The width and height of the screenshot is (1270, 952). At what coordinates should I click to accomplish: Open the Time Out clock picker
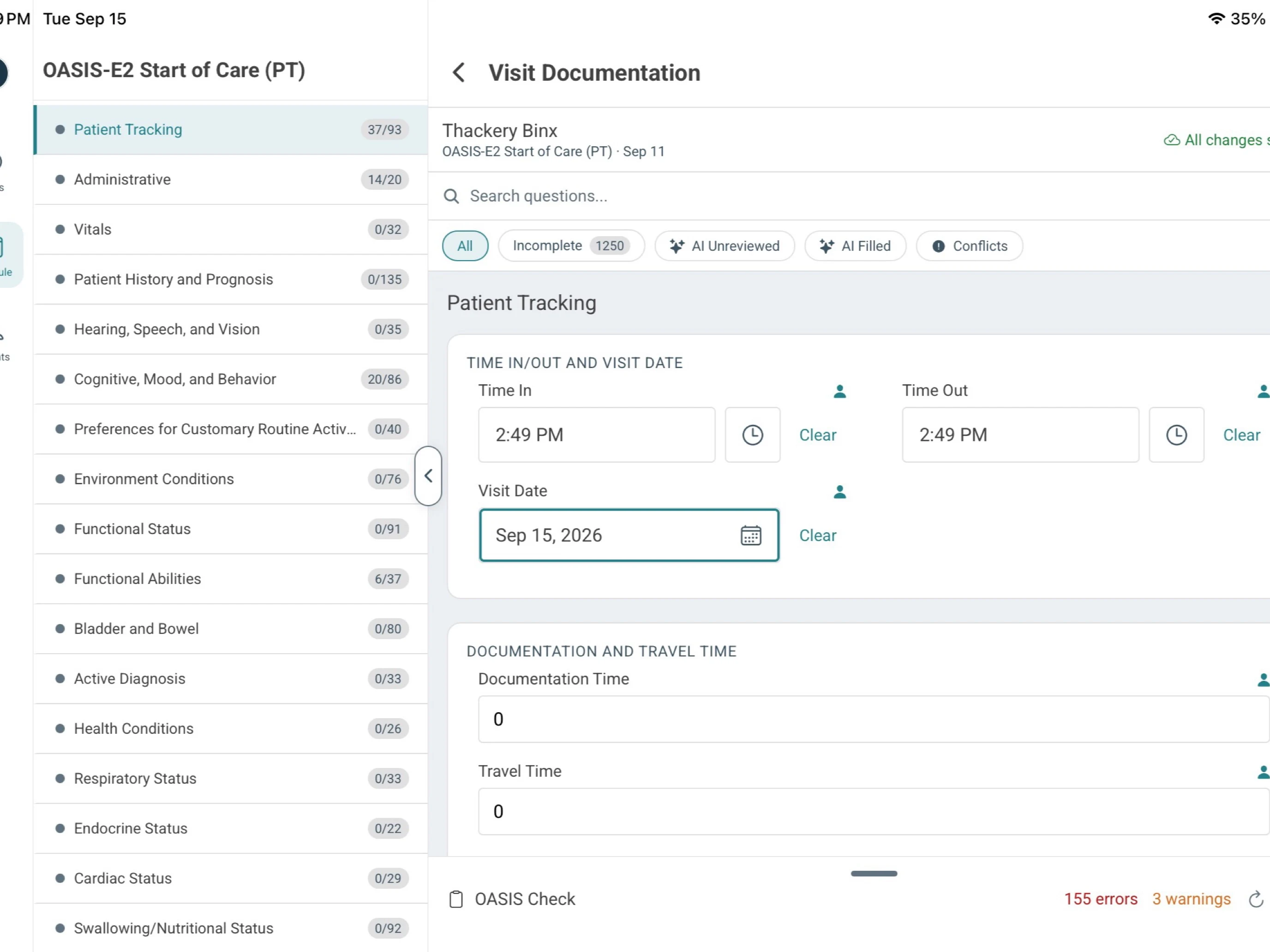(x=1176, y=435)
